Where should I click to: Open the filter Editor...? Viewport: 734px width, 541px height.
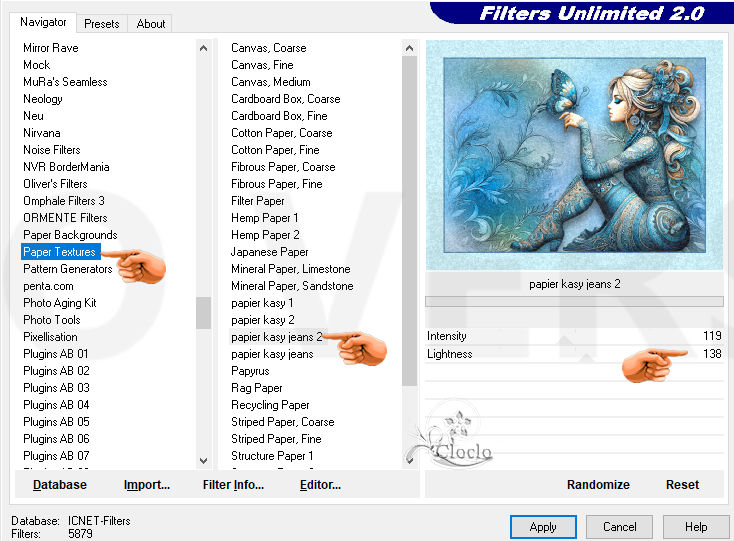(320, 484)
